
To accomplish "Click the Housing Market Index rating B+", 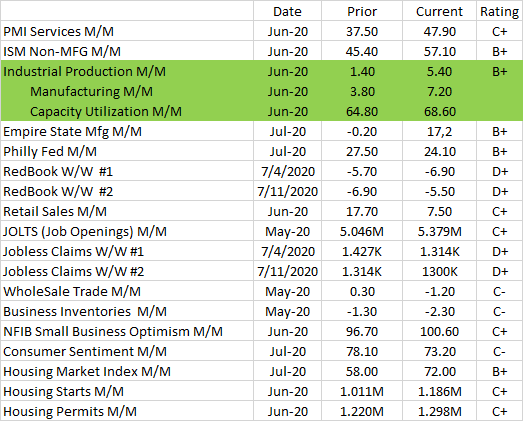I will click(x=500, y=372).
